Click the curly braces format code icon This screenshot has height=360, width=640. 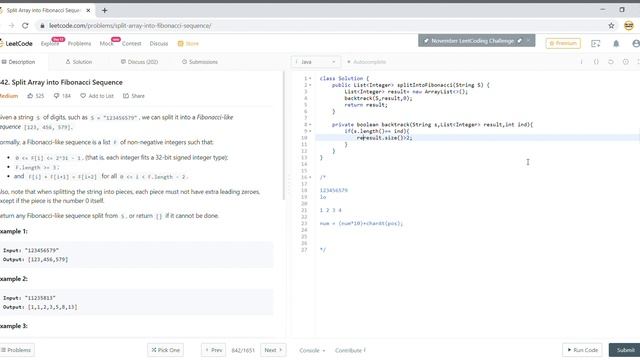pos(596,62)
